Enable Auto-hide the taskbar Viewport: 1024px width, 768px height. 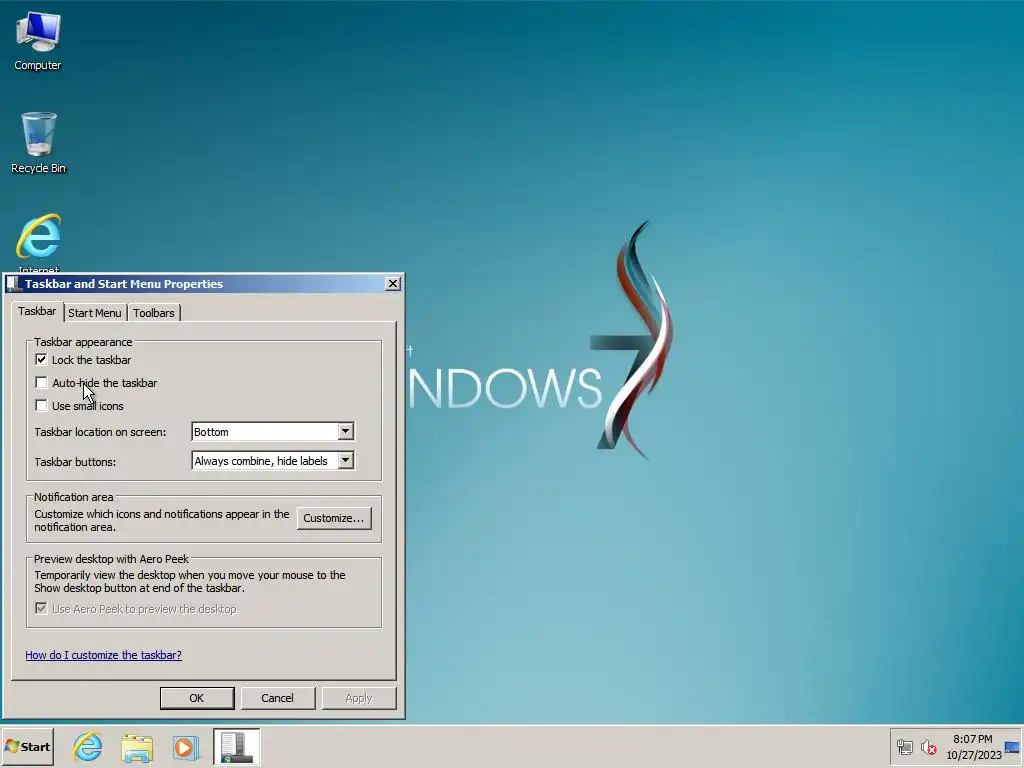41,383
